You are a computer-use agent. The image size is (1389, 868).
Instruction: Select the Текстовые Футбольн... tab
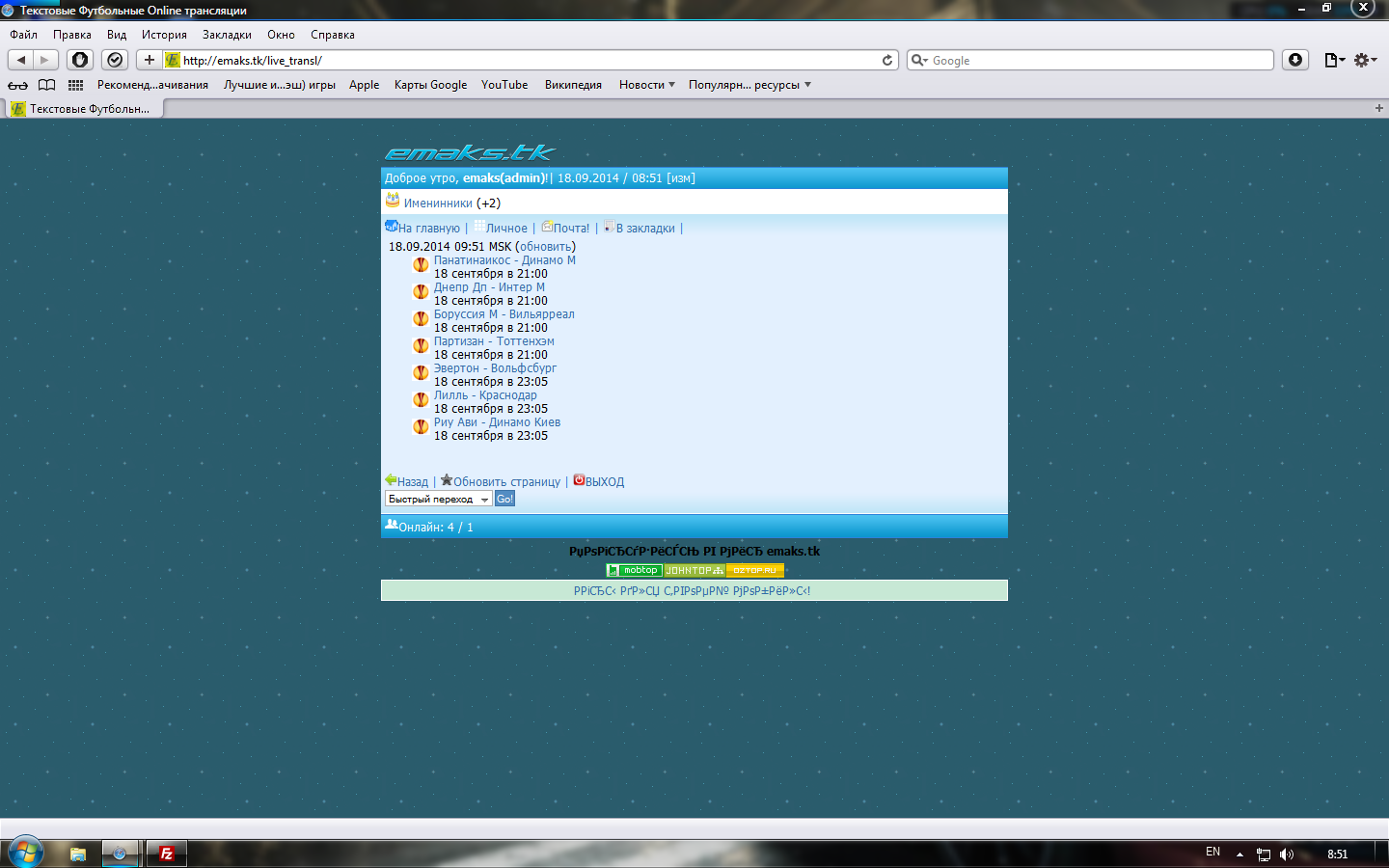[83, 109]
